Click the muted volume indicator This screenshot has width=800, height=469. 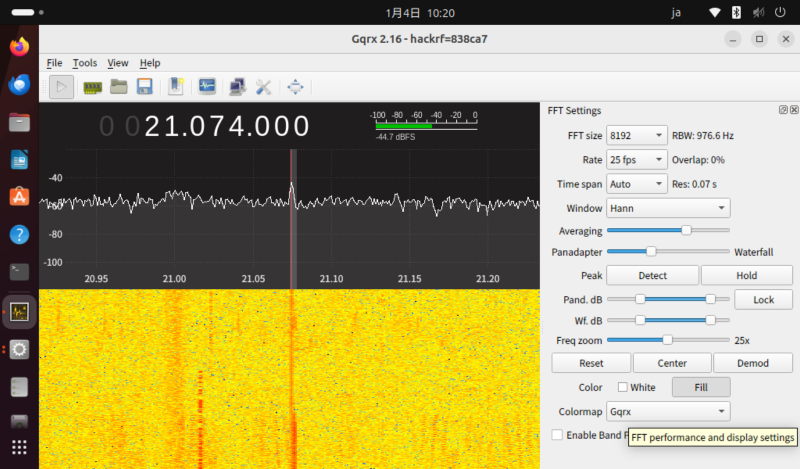coord(759,12)
